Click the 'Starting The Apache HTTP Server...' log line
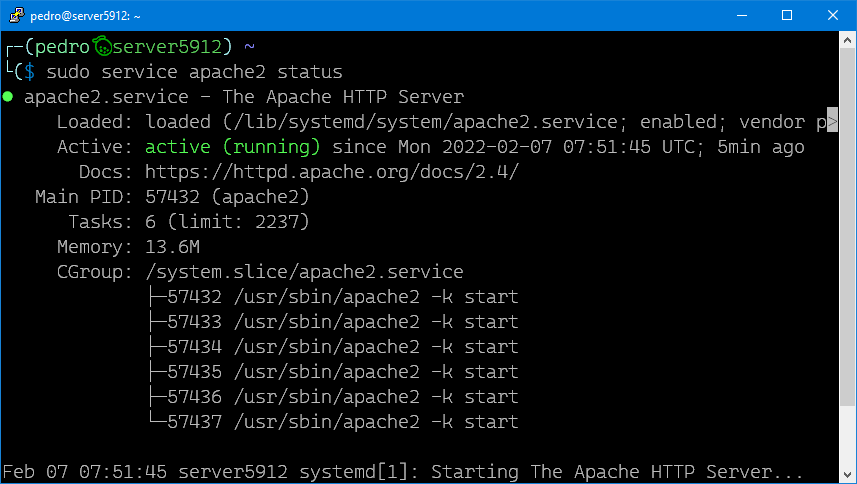 [403, 472]
